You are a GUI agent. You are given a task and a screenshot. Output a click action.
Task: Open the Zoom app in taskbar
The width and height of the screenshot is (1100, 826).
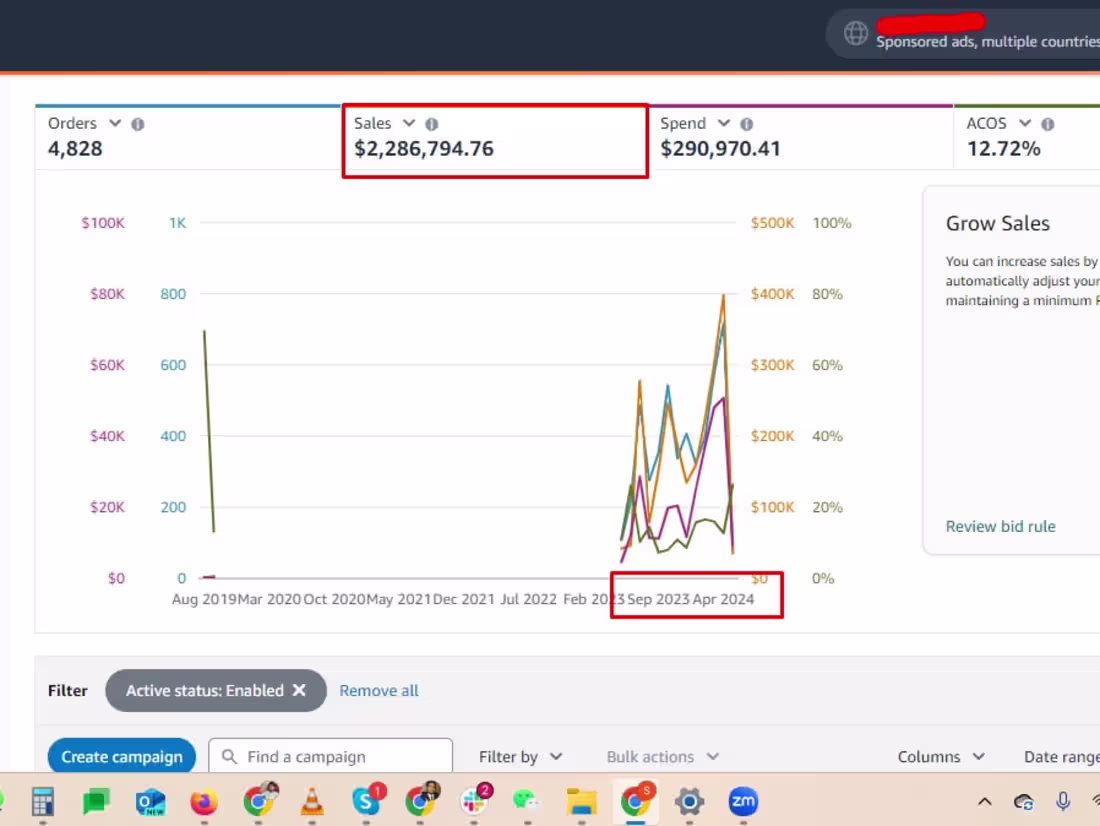[743, 801]
